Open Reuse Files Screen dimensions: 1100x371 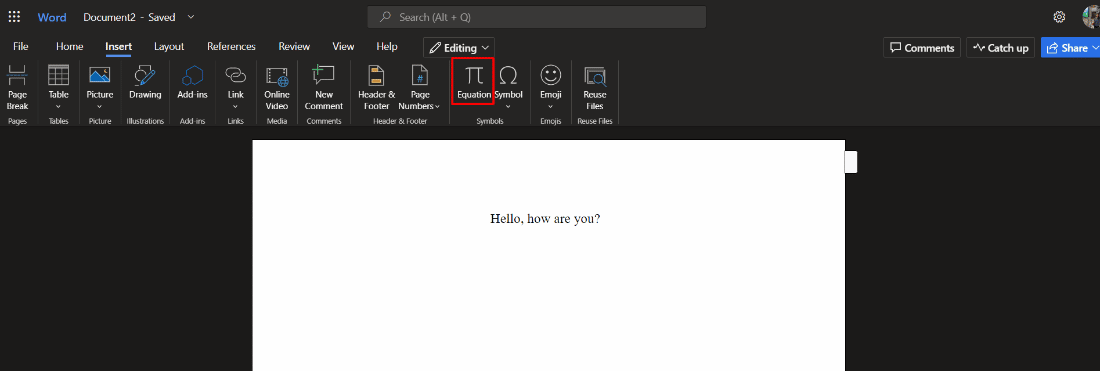[595, 87]
